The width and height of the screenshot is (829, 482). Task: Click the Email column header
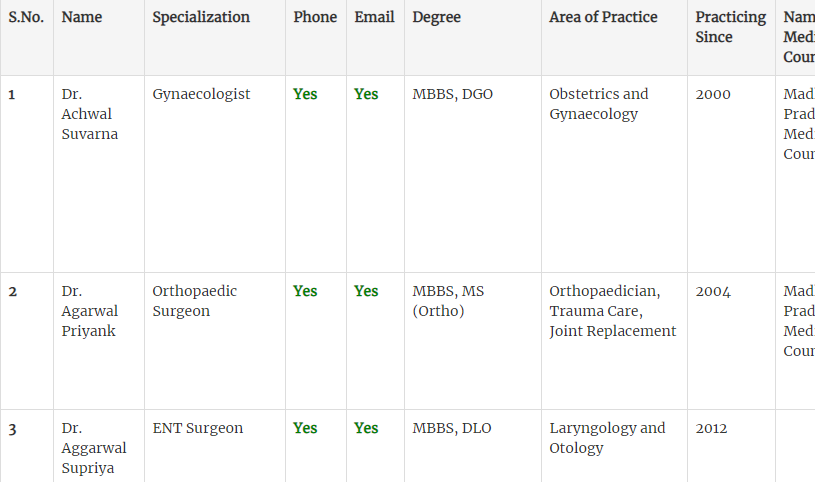click(x=374, y=17)
